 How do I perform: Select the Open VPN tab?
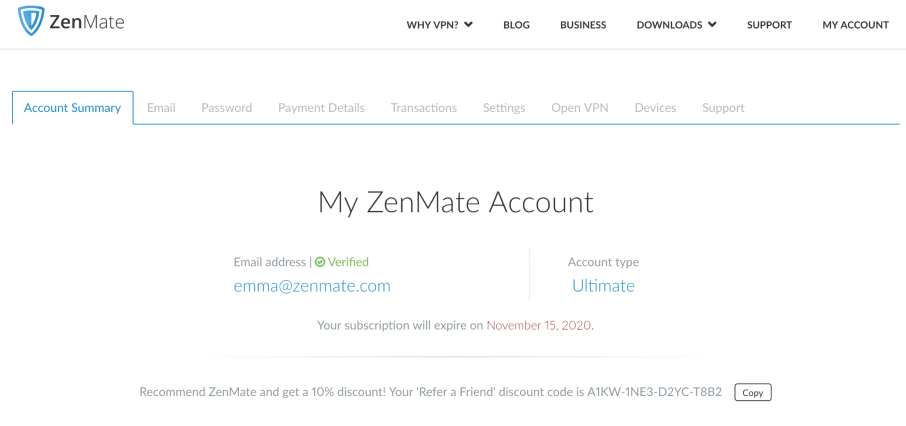580,108
